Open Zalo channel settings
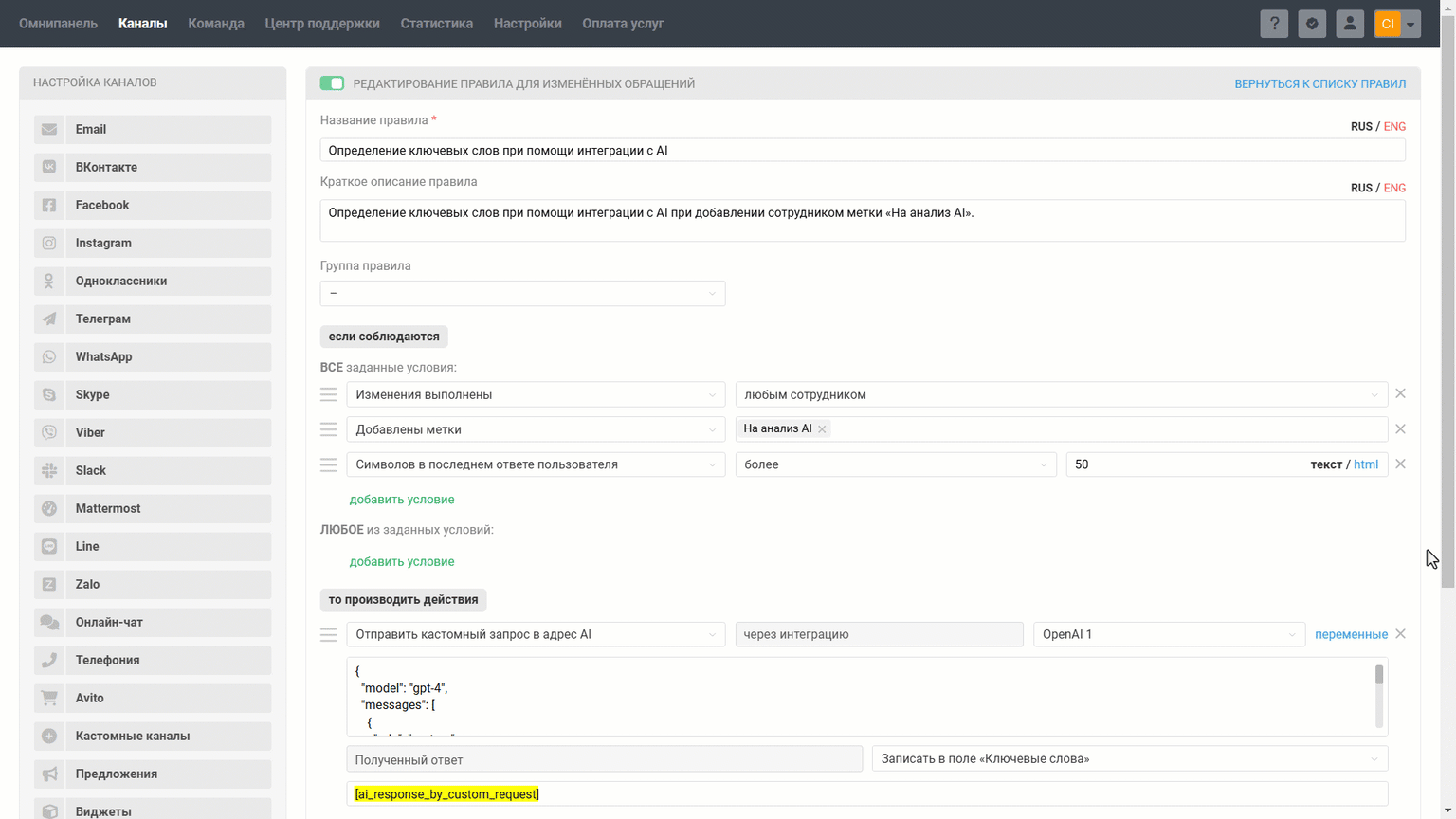 pos(153,584)
